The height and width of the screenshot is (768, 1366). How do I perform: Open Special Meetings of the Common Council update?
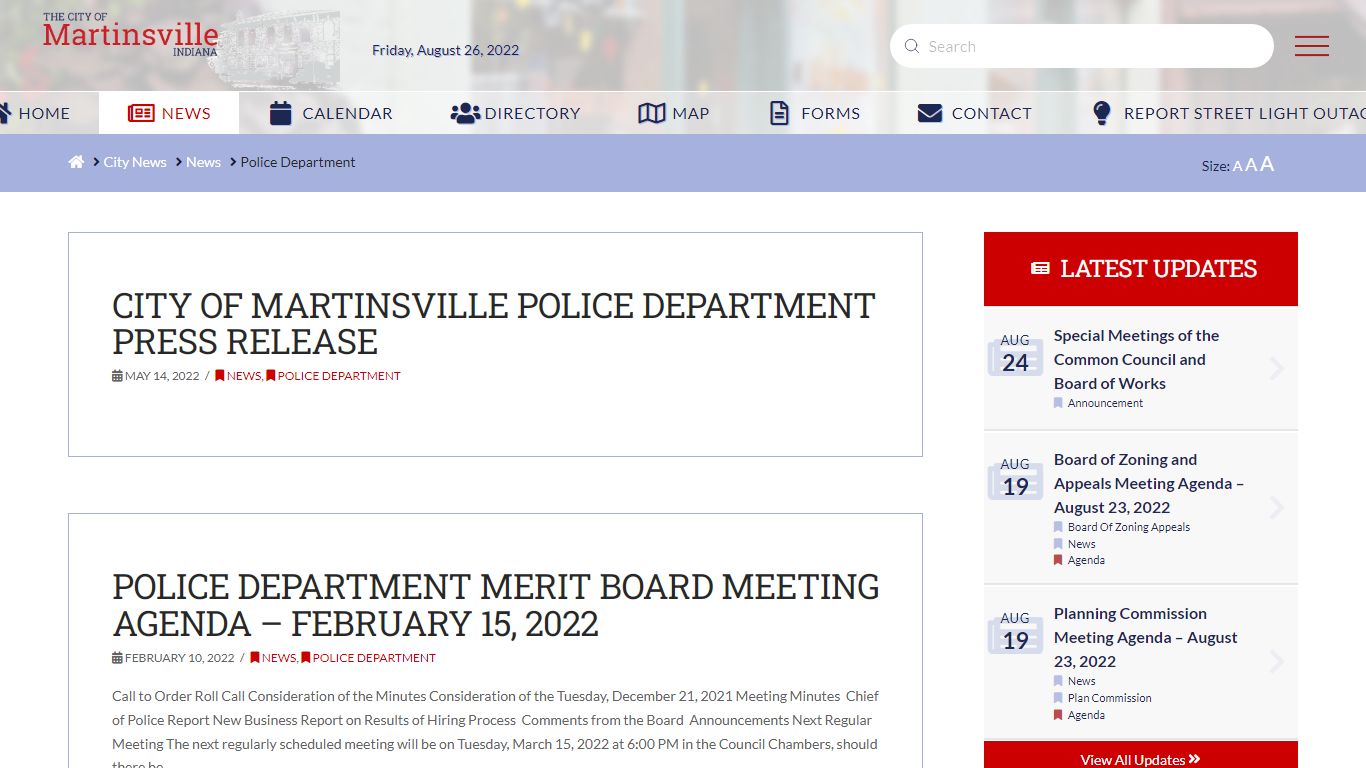tap(1136, 359)
